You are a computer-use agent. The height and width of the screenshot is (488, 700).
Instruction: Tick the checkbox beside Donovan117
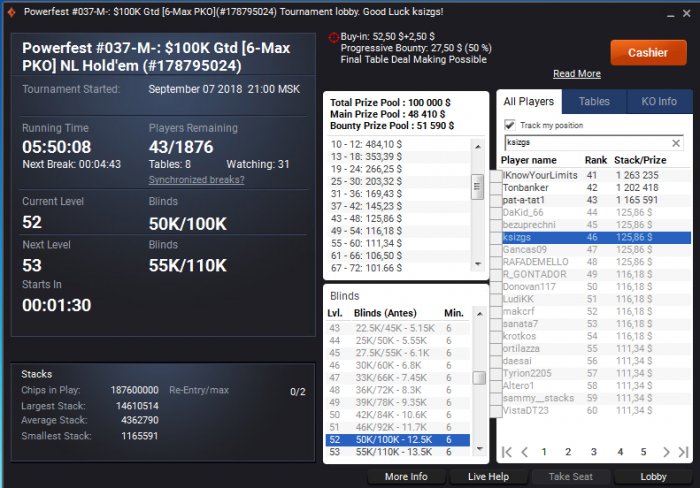point(496,287)
